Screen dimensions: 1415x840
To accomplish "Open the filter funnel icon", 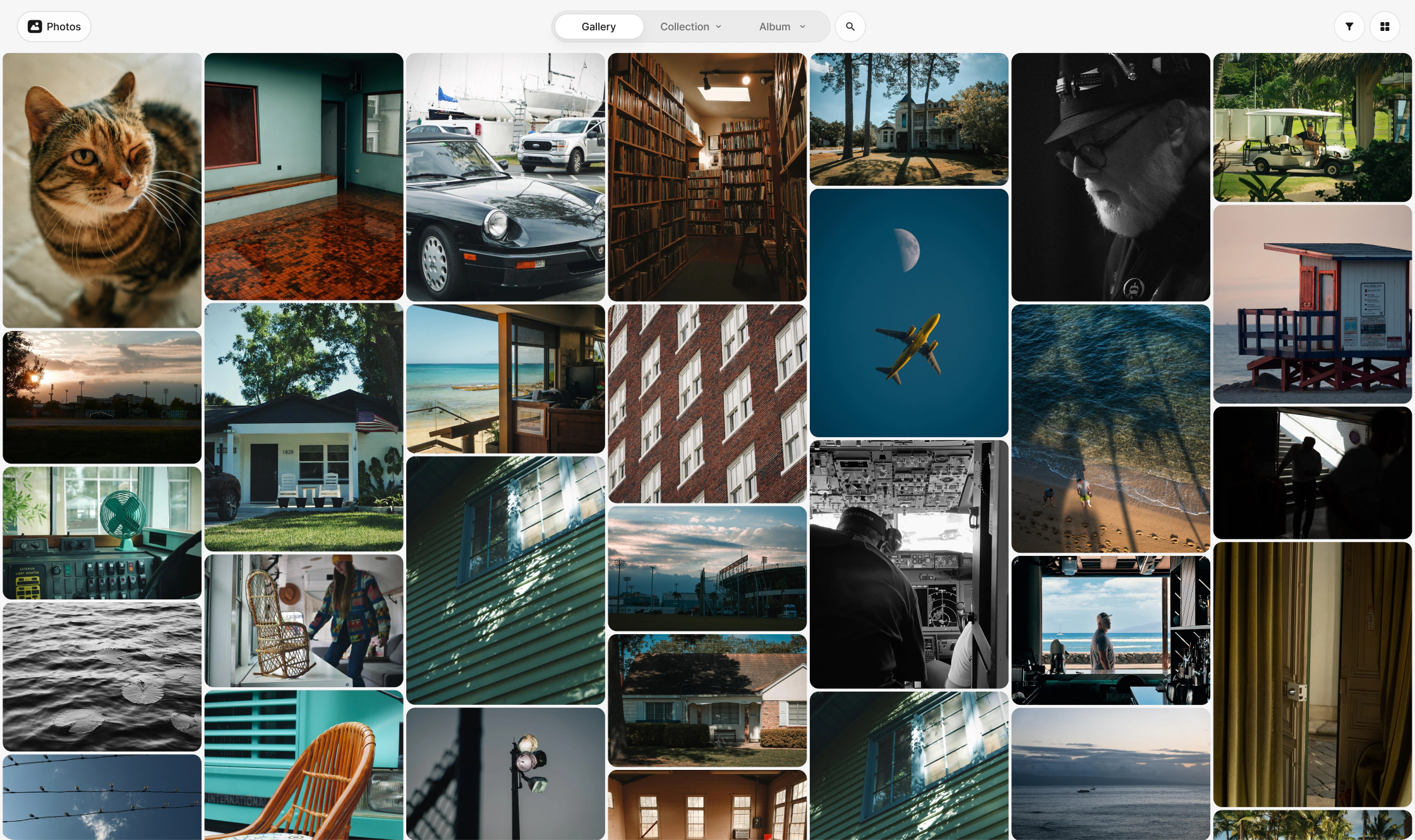I will click(1349, 27).
